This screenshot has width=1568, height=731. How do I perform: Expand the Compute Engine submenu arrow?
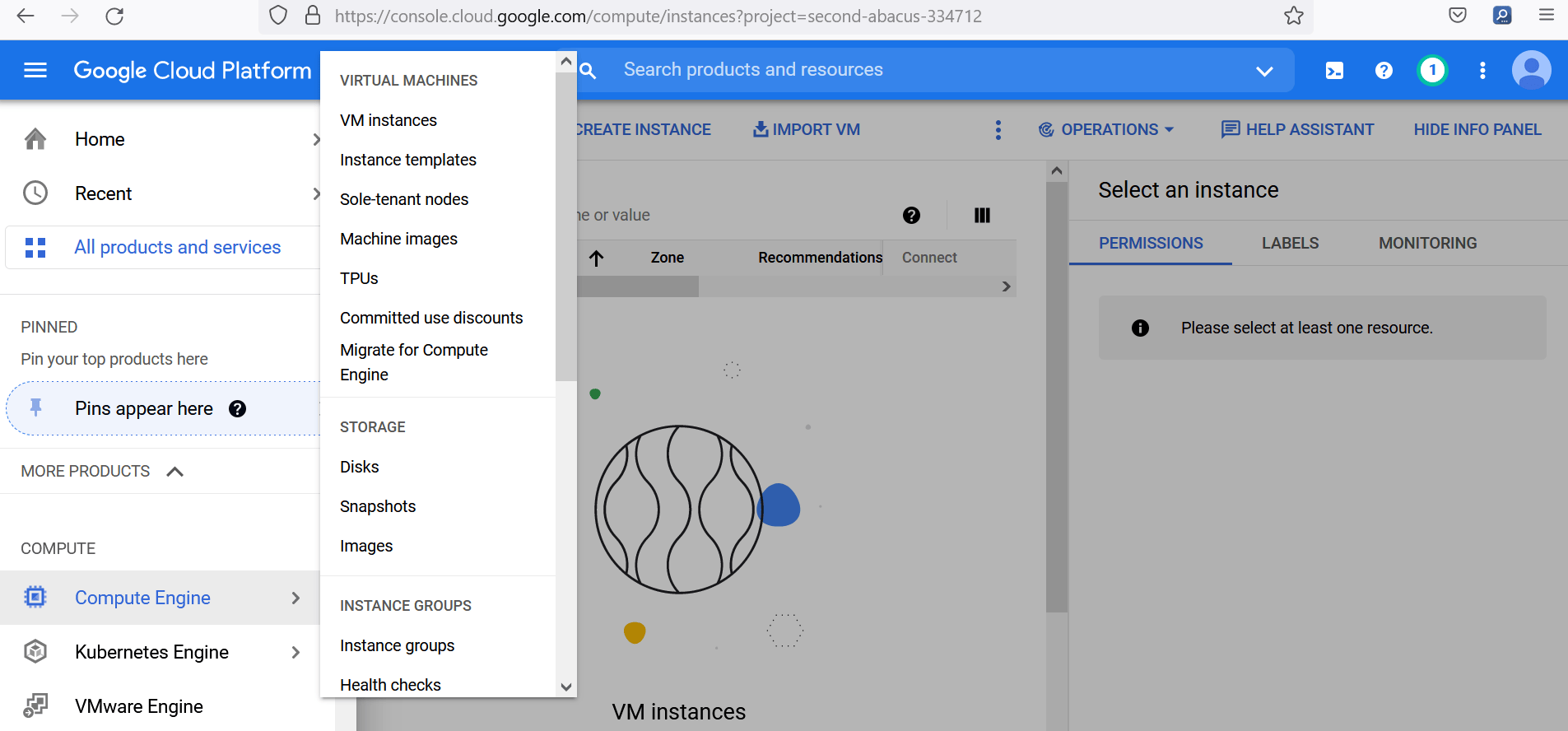(295, 598)
